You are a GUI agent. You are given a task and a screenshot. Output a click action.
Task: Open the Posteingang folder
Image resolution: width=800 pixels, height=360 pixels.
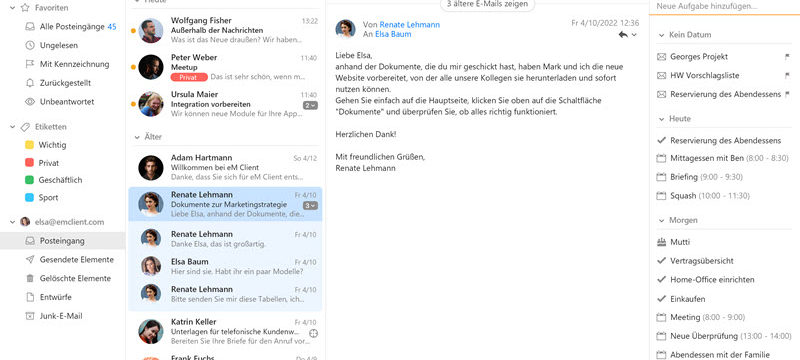tap(62, 241)
